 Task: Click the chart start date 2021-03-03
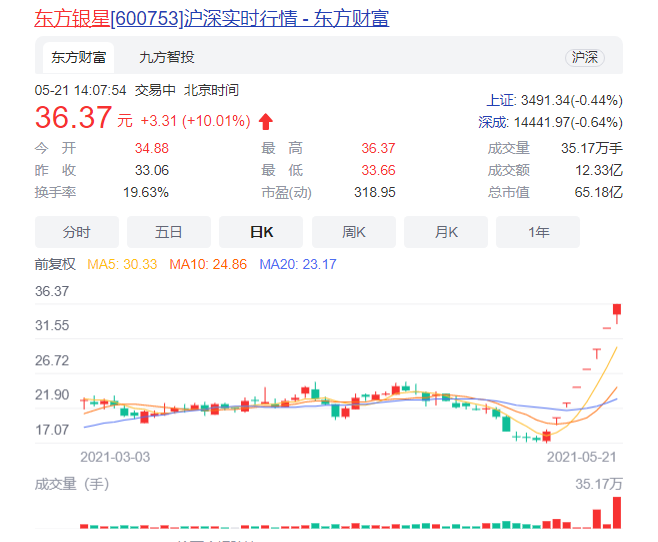115,457
